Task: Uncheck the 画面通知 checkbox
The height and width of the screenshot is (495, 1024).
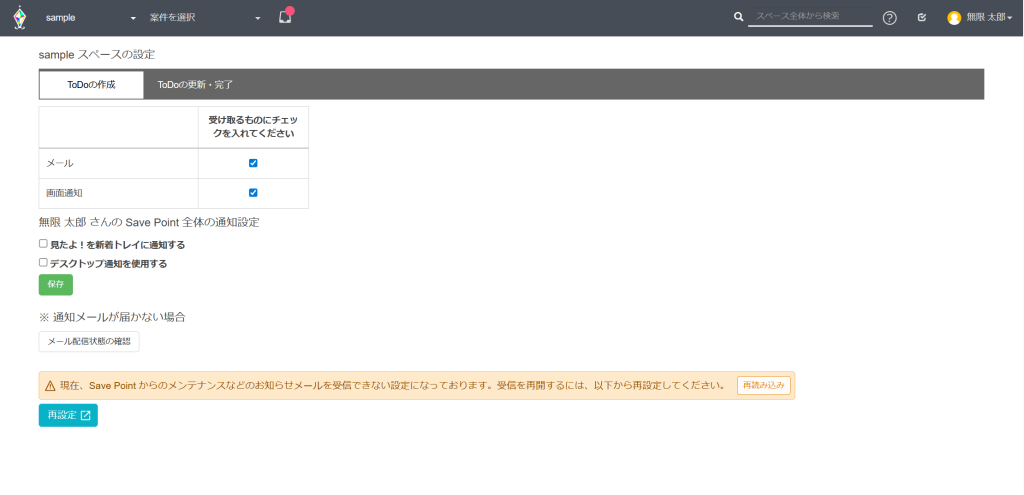Action: 253,192
